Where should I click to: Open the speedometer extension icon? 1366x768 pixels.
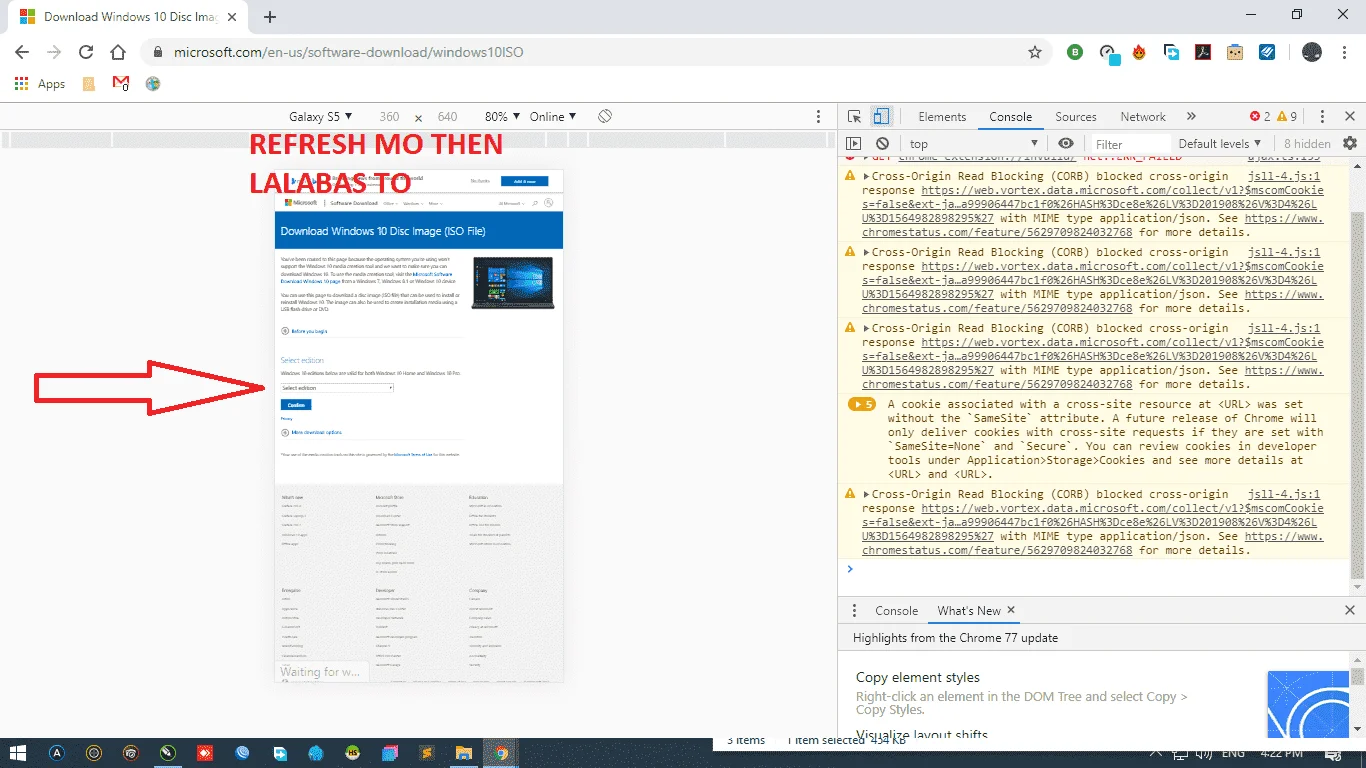tap(1108, 53)
